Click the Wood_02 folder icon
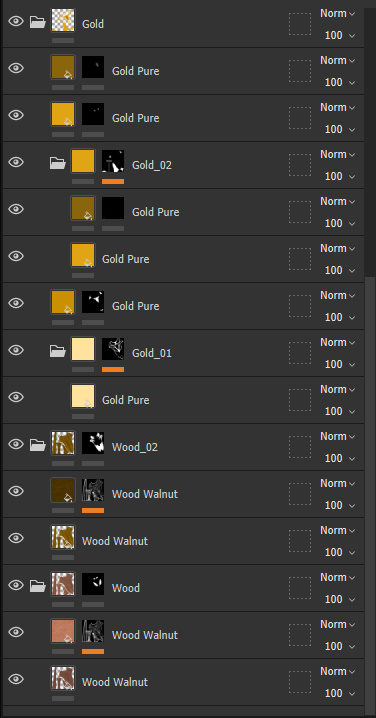 [x=38, y=444]
